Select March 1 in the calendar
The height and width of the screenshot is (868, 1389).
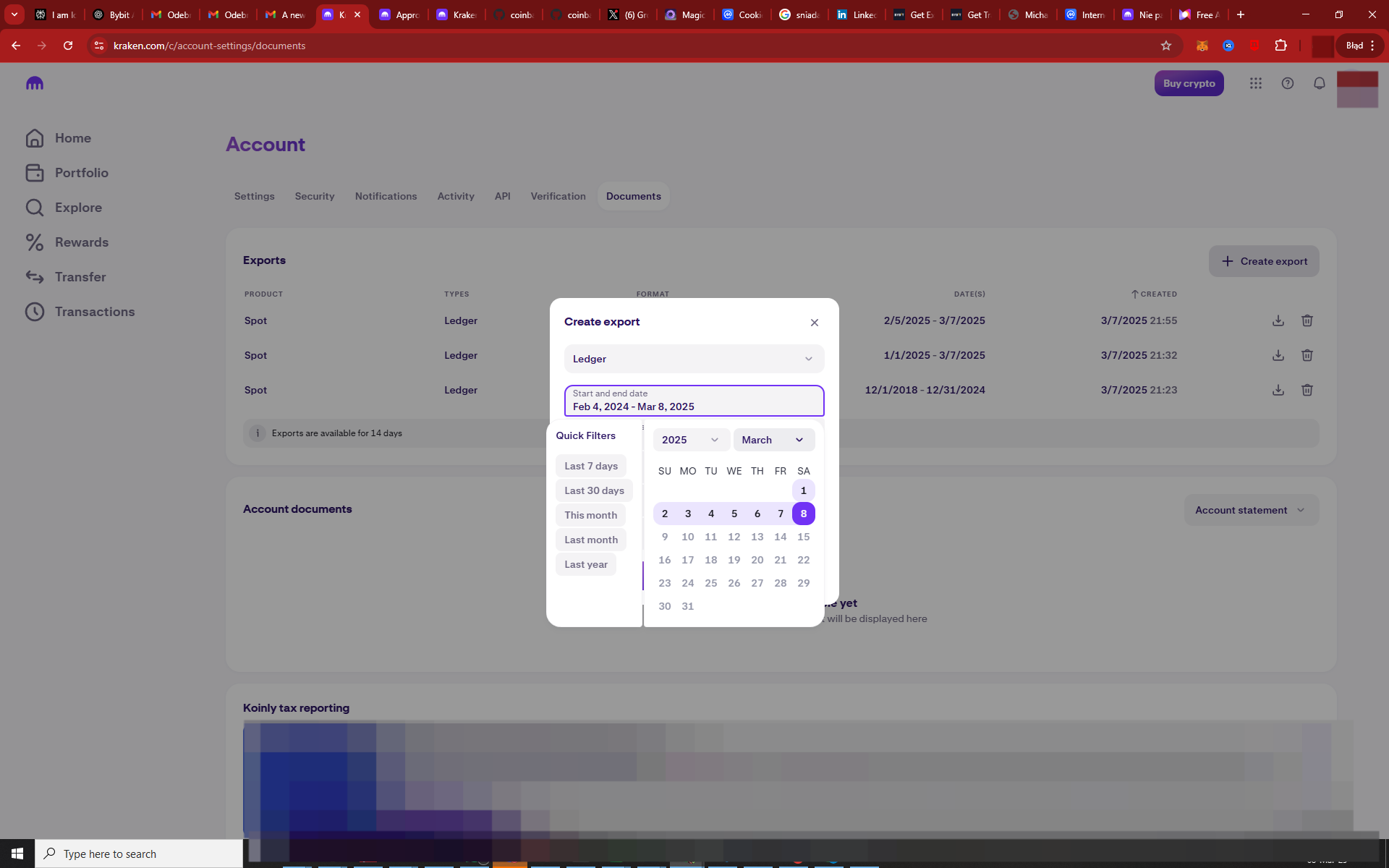pyautogui.click(x=804, y=490)
